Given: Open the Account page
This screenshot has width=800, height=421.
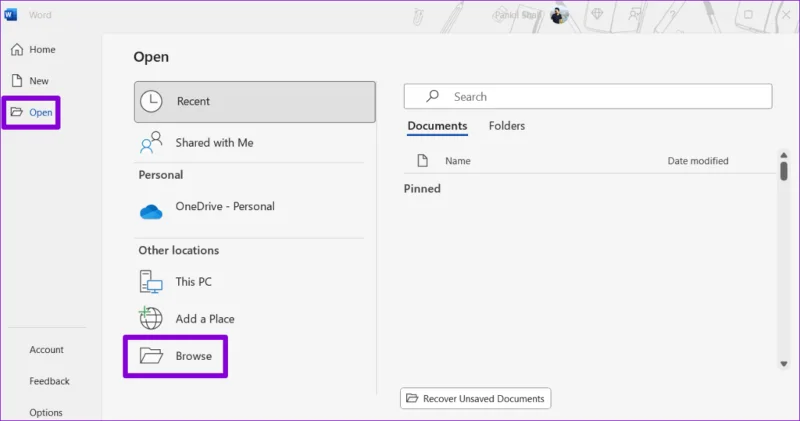Looking at the screenshot, I should [46, 350].
